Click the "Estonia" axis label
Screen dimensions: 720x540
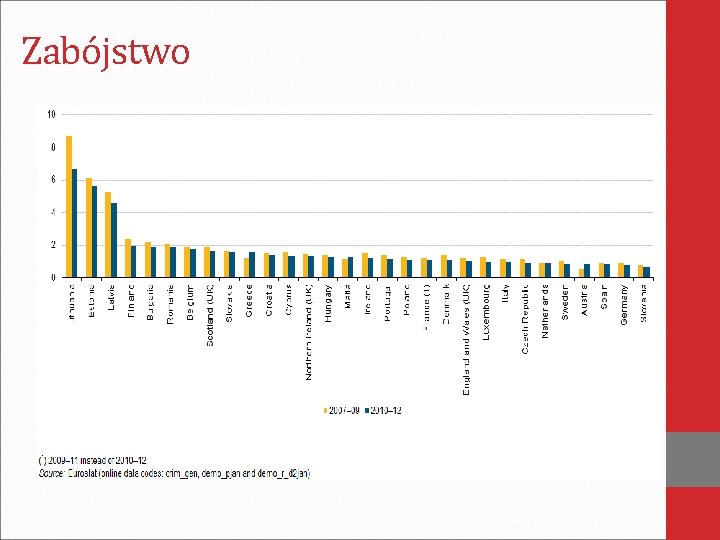click(91, 301)
